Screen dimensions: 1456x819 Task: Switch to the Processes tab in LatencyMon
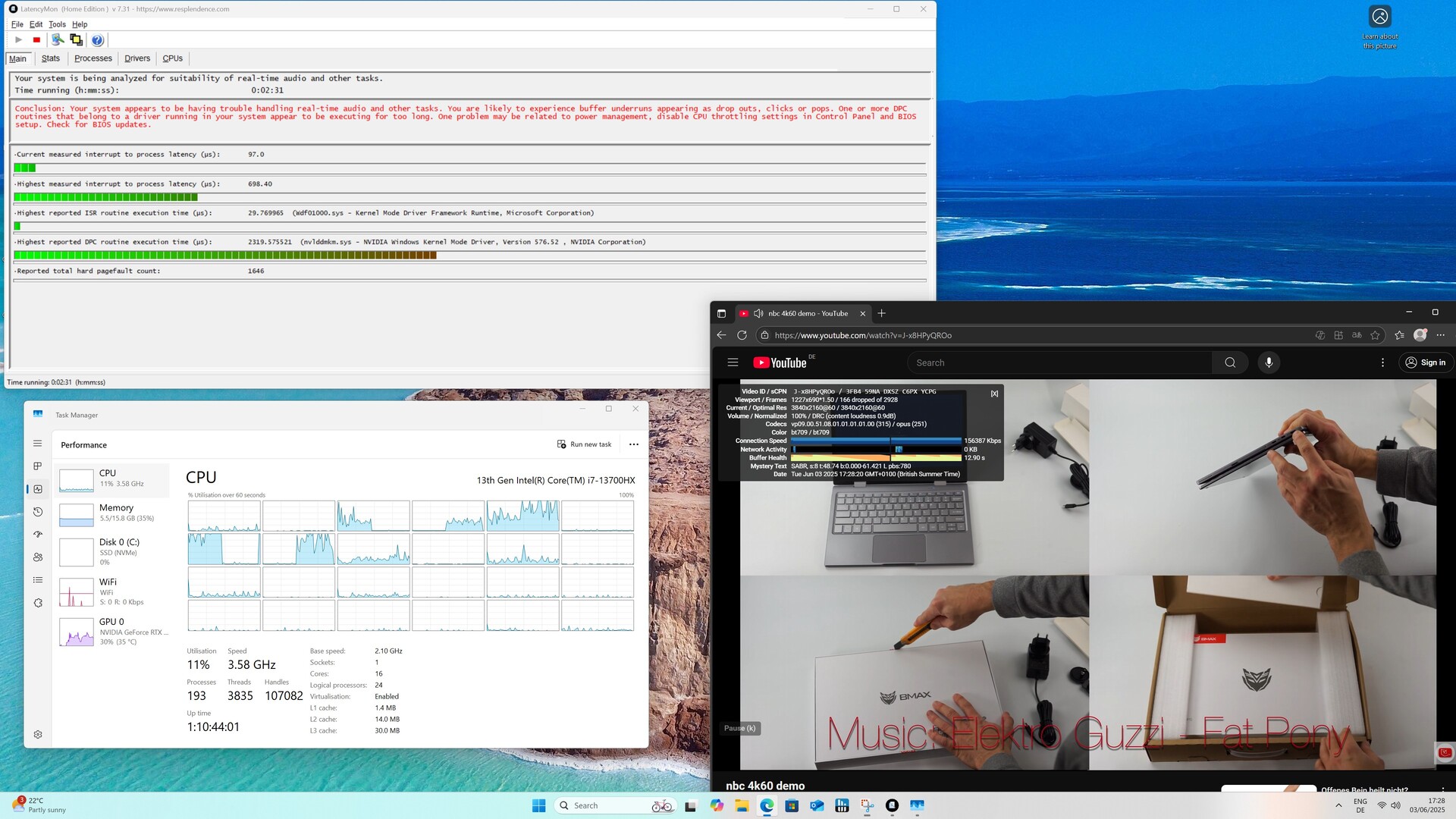point(93,58)
